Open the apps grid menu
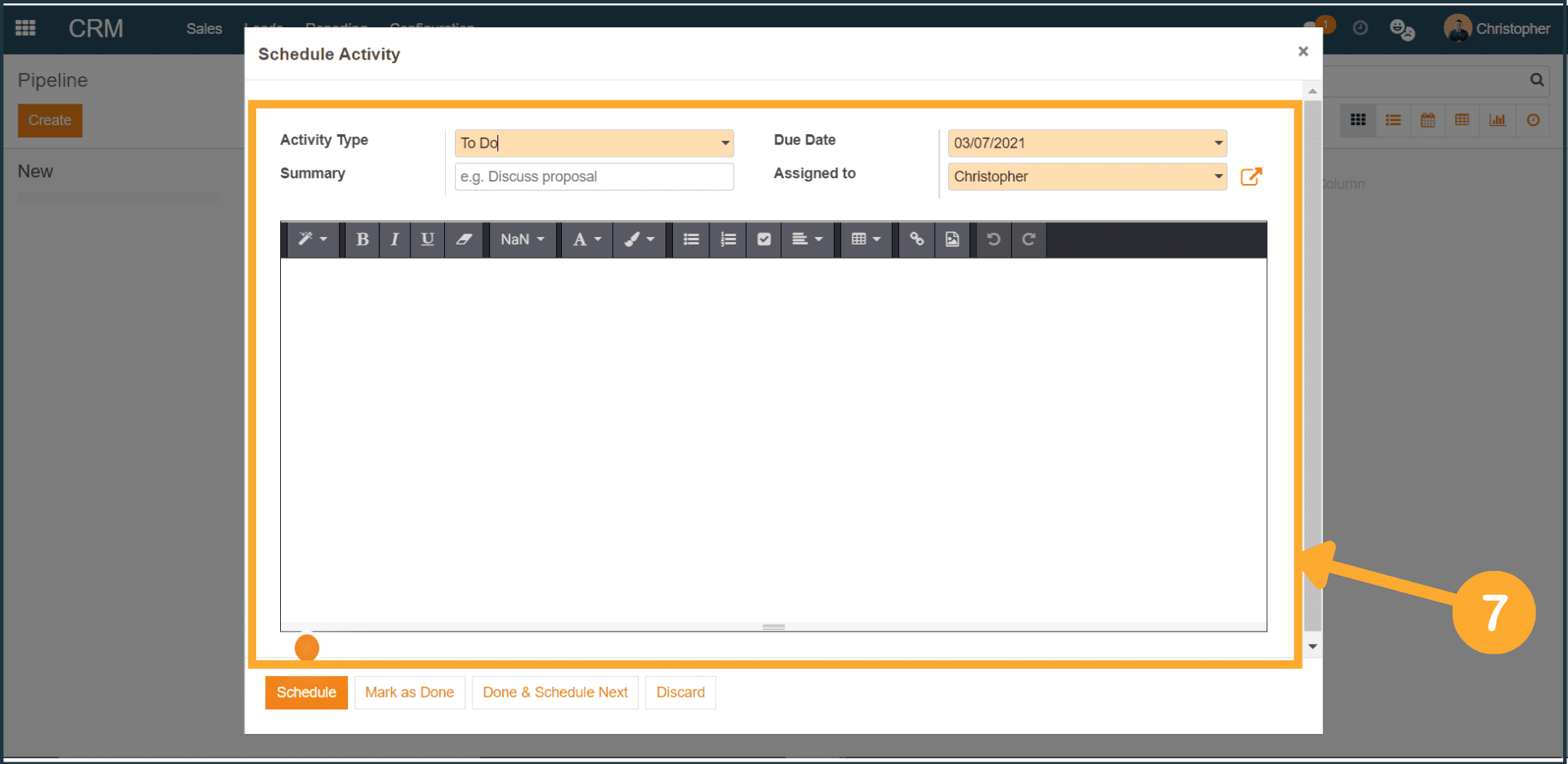This screenshot has height=764, width=1568. (26, 28)
